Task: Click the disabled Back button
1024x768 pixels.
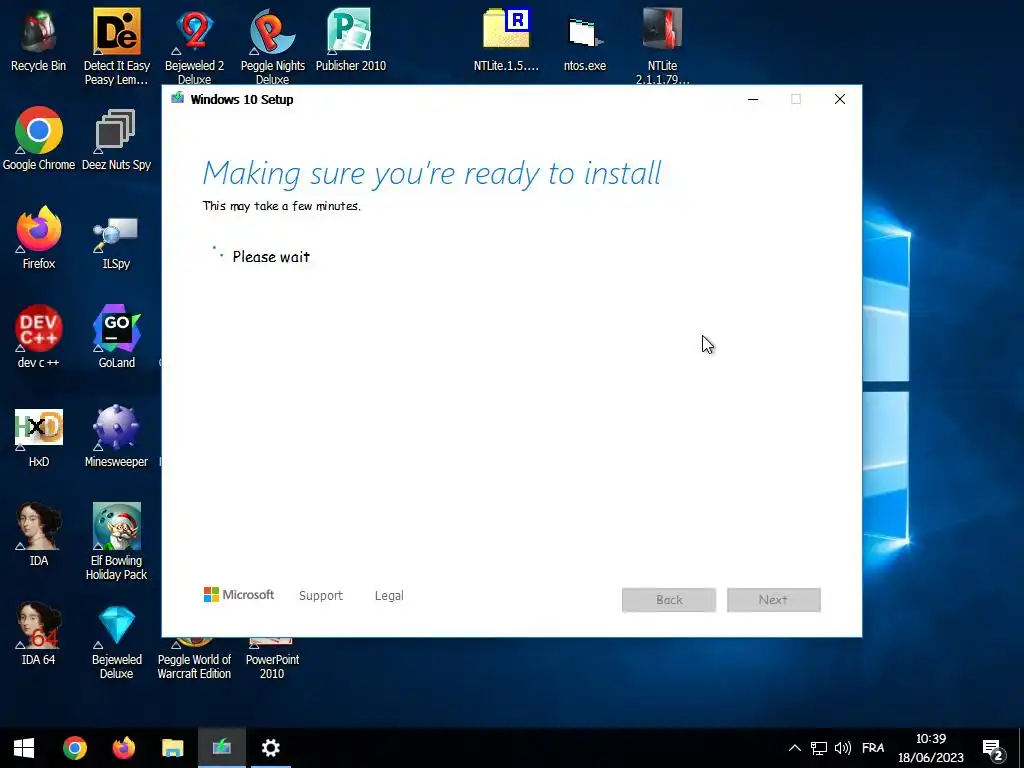Action: pyautogui.click(x=669, y=600)
